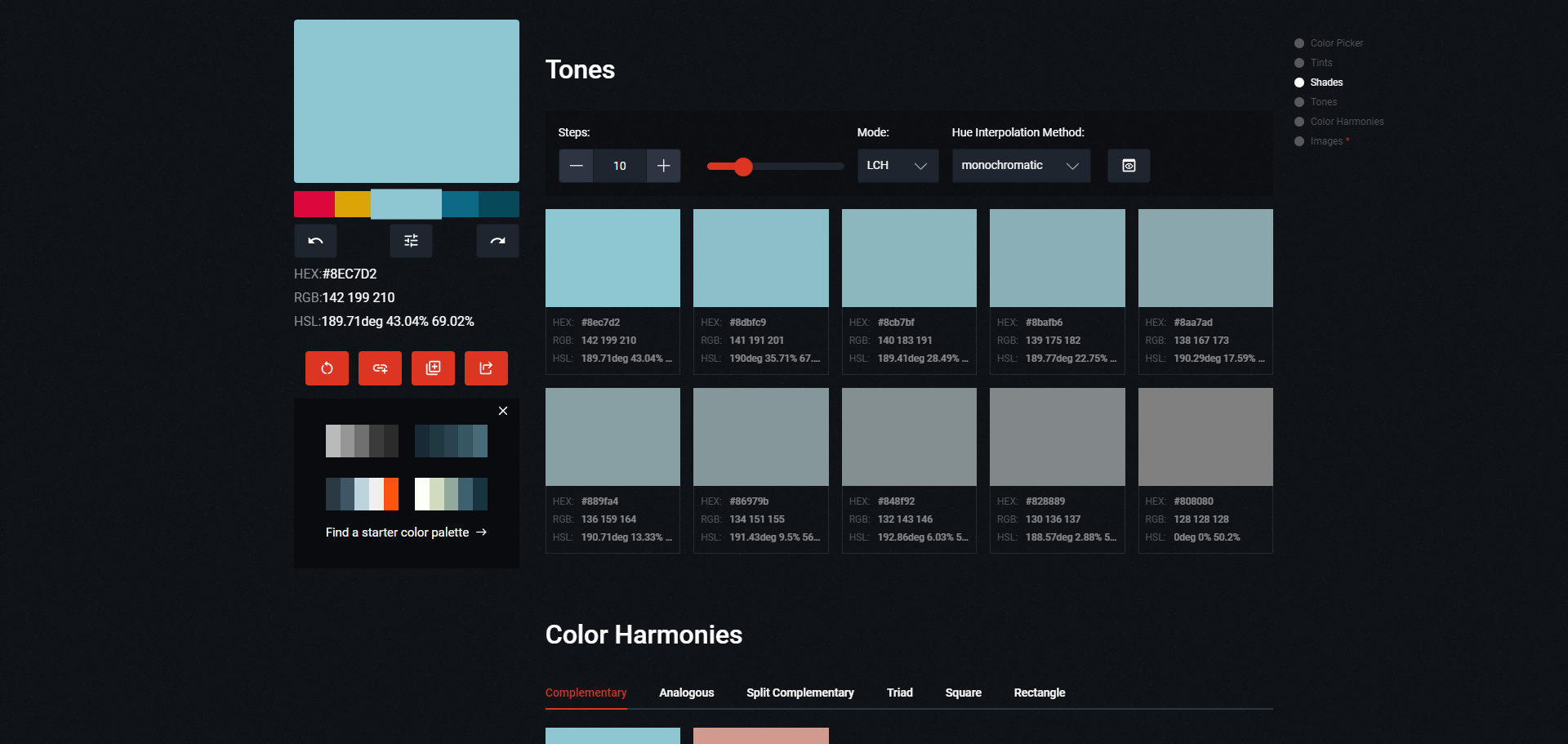Select the Color Picker section dot
This screenshot has width=1568, height=744.
1299,43
